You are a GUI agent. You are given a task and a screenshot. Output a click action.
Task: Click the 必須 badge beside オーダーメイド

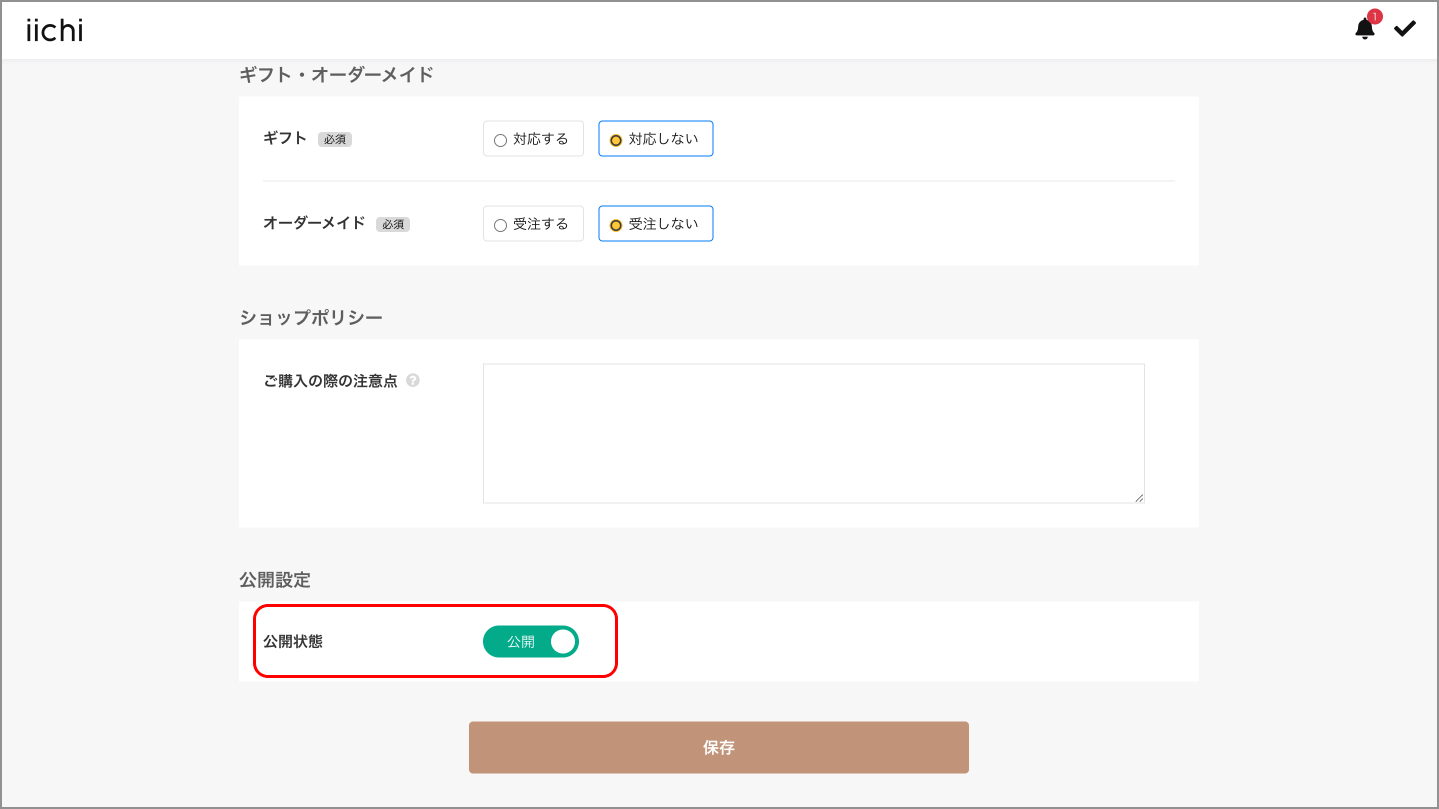(x=393, y=225)
